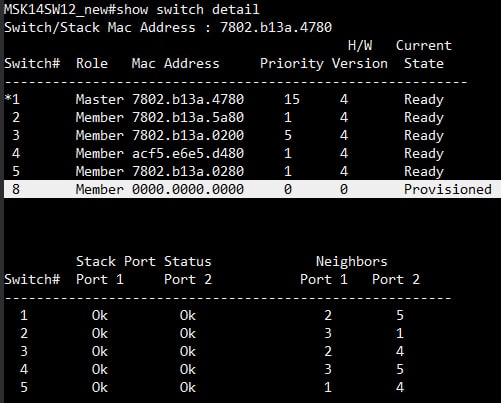Image resolution: width=501 pixels, height=403 pixels.
Task: Click 'Port 2' header under Neighbors
Action: click(x=396, y=279)
